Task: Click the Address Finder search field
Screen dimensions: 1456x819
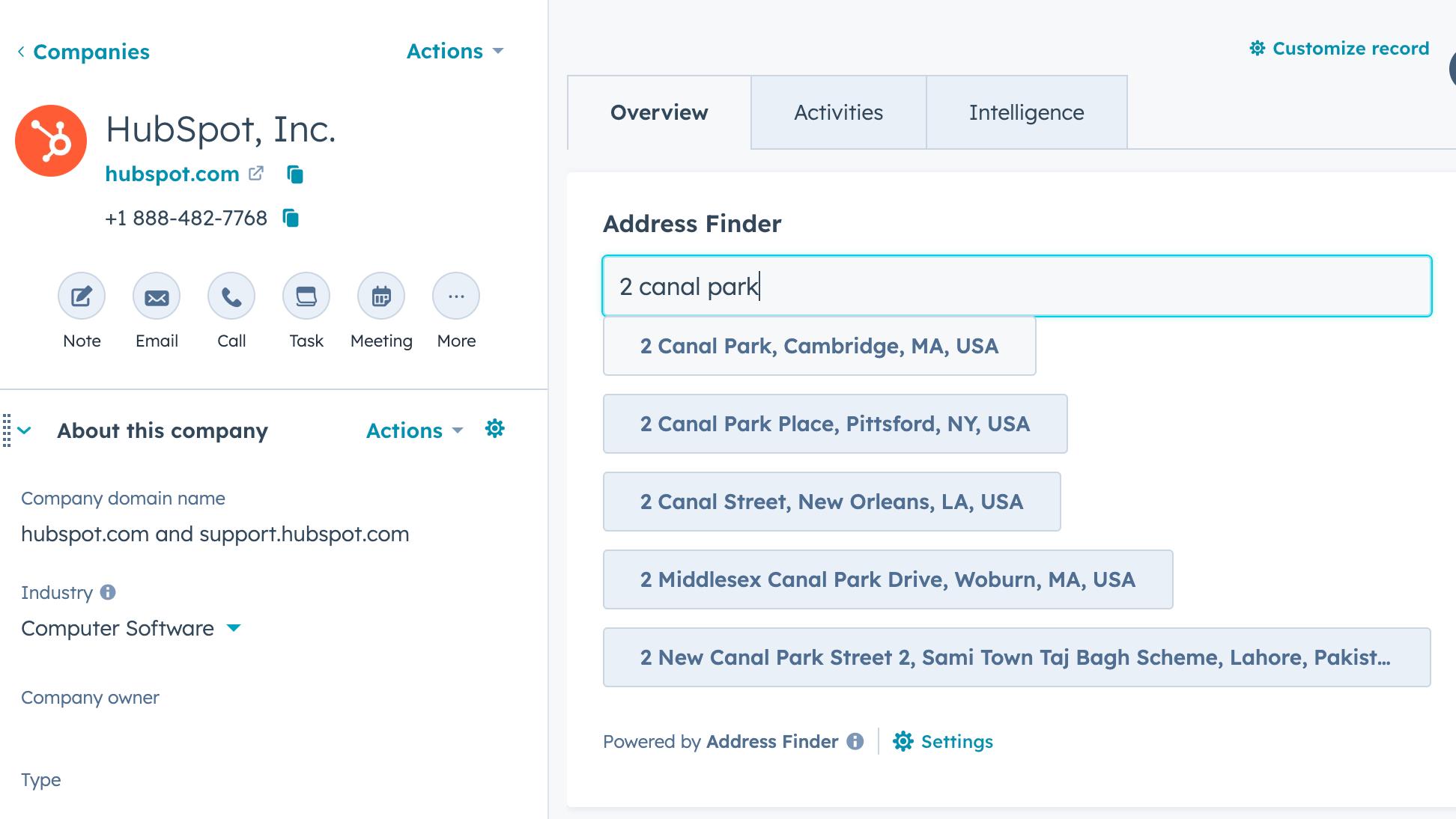Action: pyautogui.click(x=1017, y=286)
